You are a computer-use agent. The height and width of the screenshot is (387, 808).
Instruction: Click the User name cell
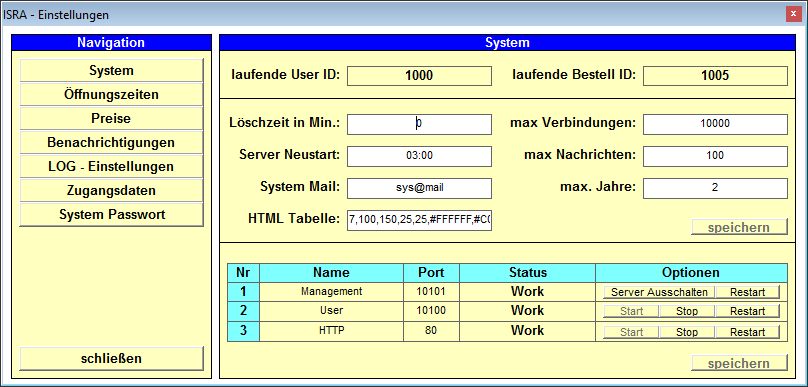click(x=331, y=311)
